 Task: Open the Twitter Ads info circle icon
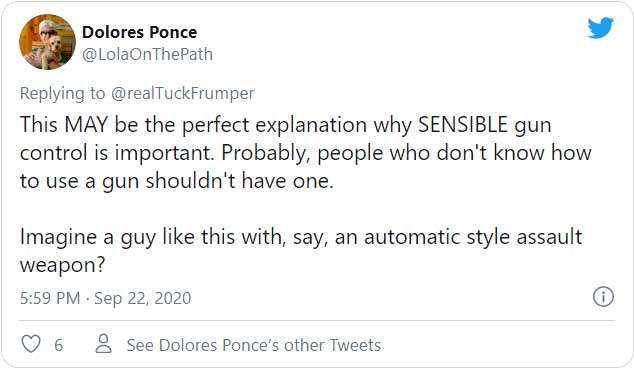click(x=603, y=297)
